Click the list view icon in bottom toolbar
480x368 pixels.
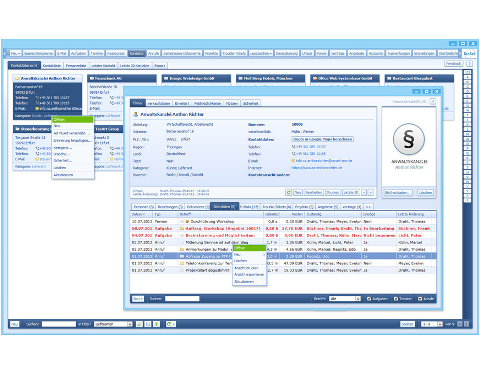pos(148,324)
